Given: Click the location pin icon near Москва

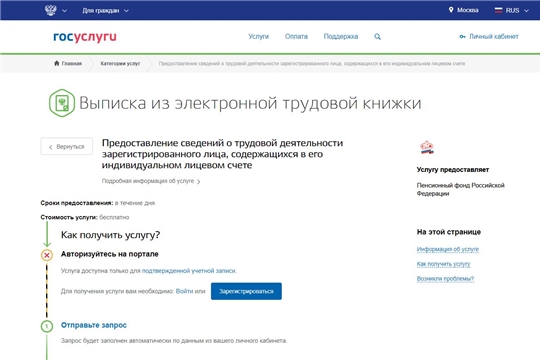Looking at the screenshot, I should [x=451, y=10].
